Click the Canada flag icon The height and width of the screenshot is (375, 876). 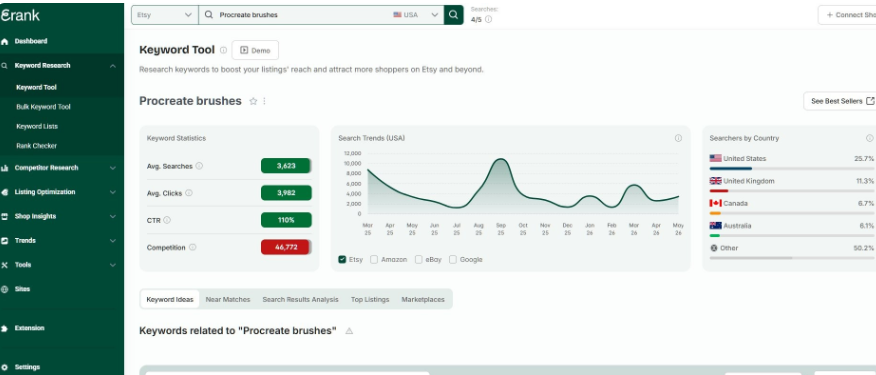(715, 203)
